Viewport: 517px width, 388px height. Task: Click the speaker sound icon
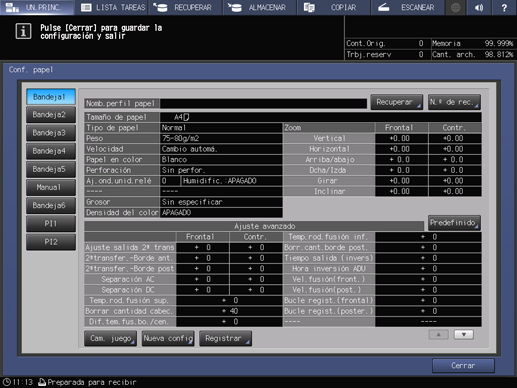click(479, 7)
